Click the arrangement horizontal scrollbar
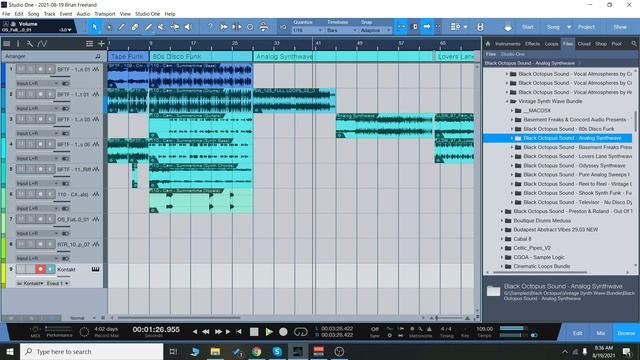The image size is (640, 360). (179, 318)
